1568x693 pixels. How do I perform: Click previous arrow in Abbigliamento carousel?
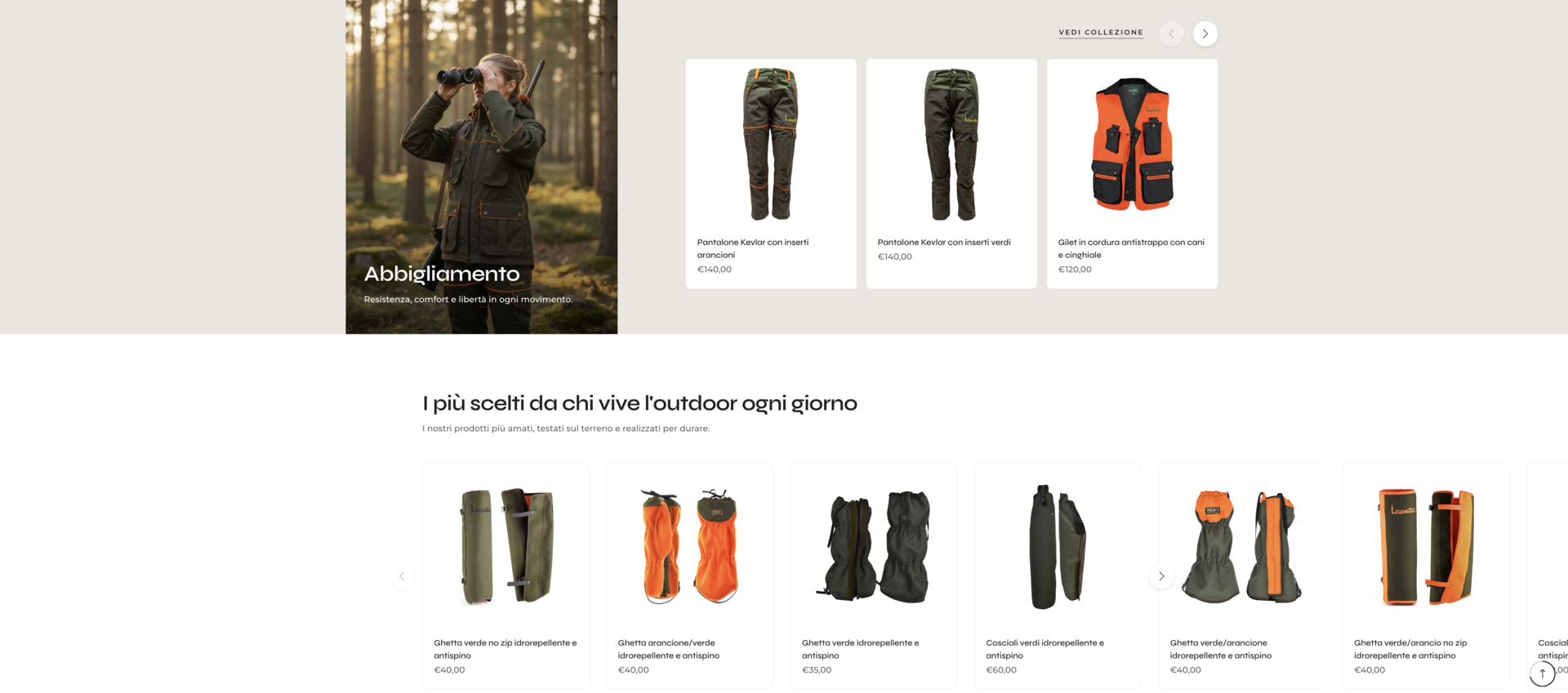(x=1171, y=33)
